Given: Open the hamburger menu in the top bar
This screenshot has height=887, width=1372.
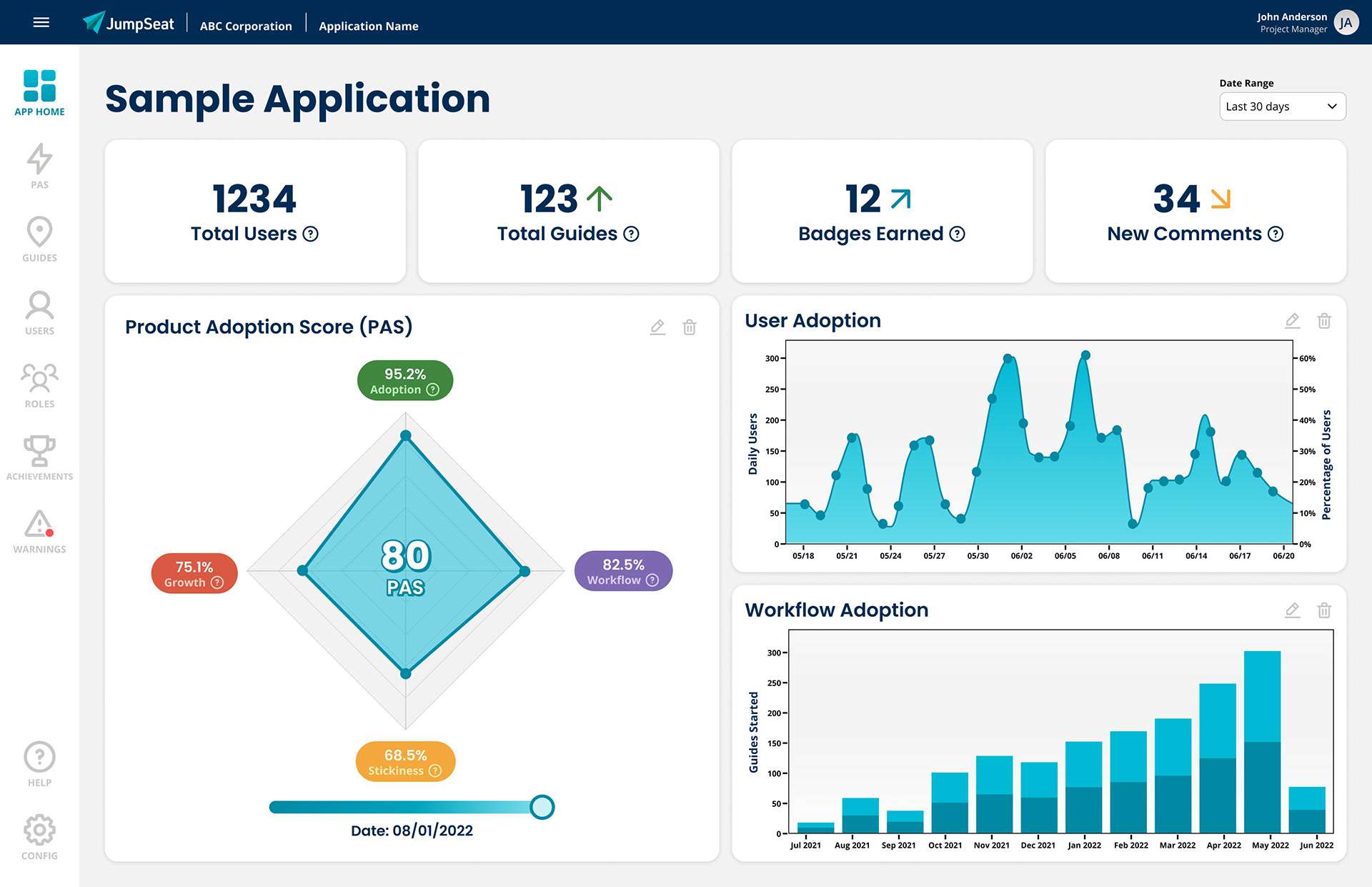Looking at the screenshot, I should coord(41,22).
